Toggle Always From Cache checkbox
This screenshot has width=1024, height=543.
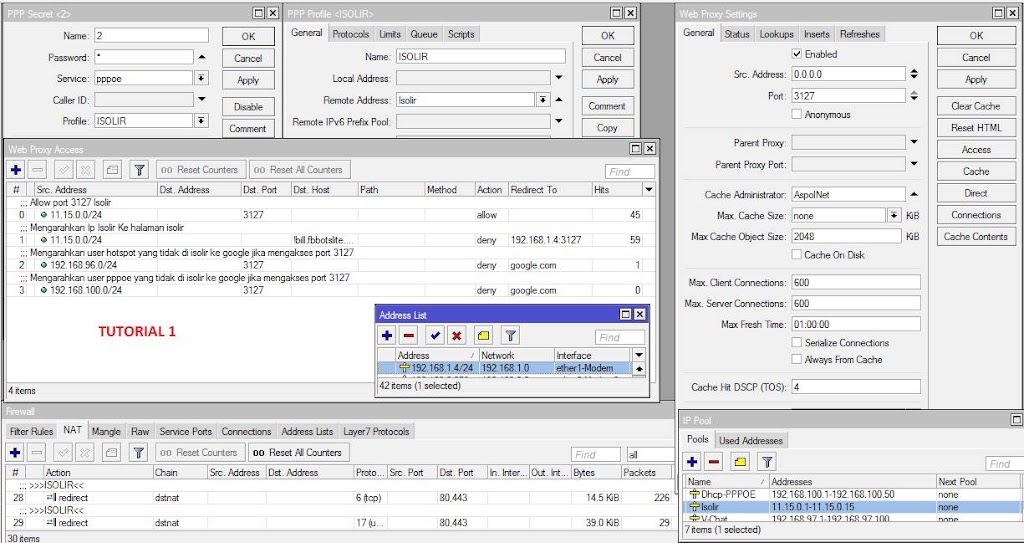tap(796, 359)
